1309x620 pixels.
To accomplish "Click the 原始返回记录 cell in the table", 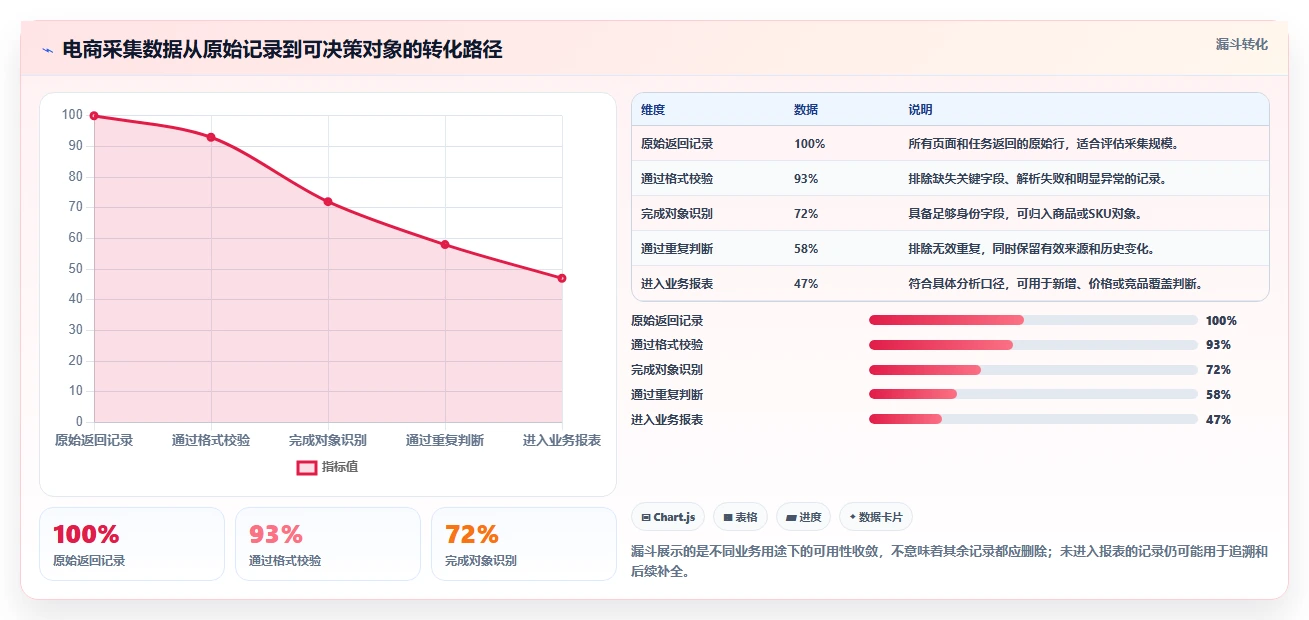I will [x=677, y=144].
